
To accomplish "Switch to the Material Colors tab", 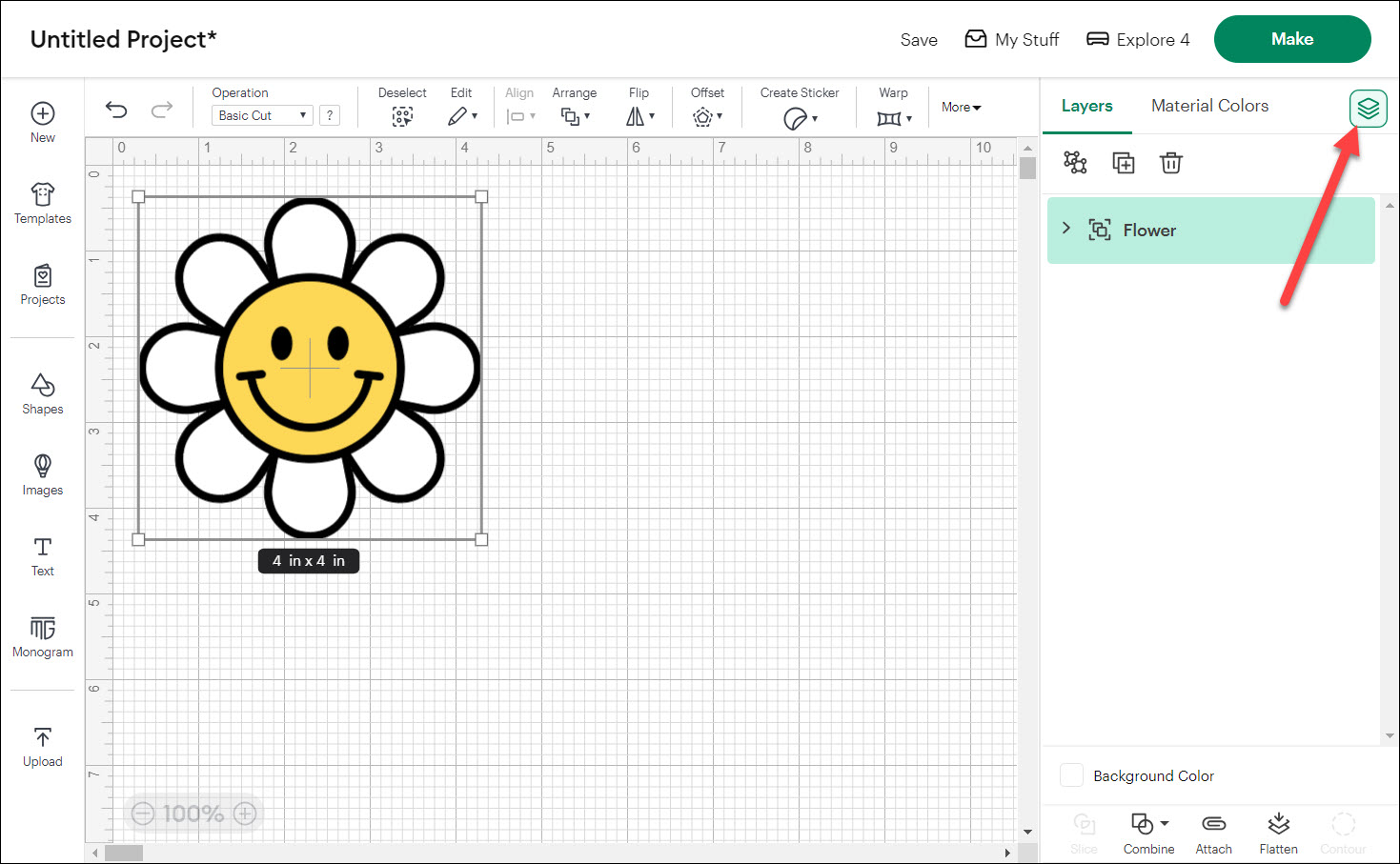I will coord(1209,106).
